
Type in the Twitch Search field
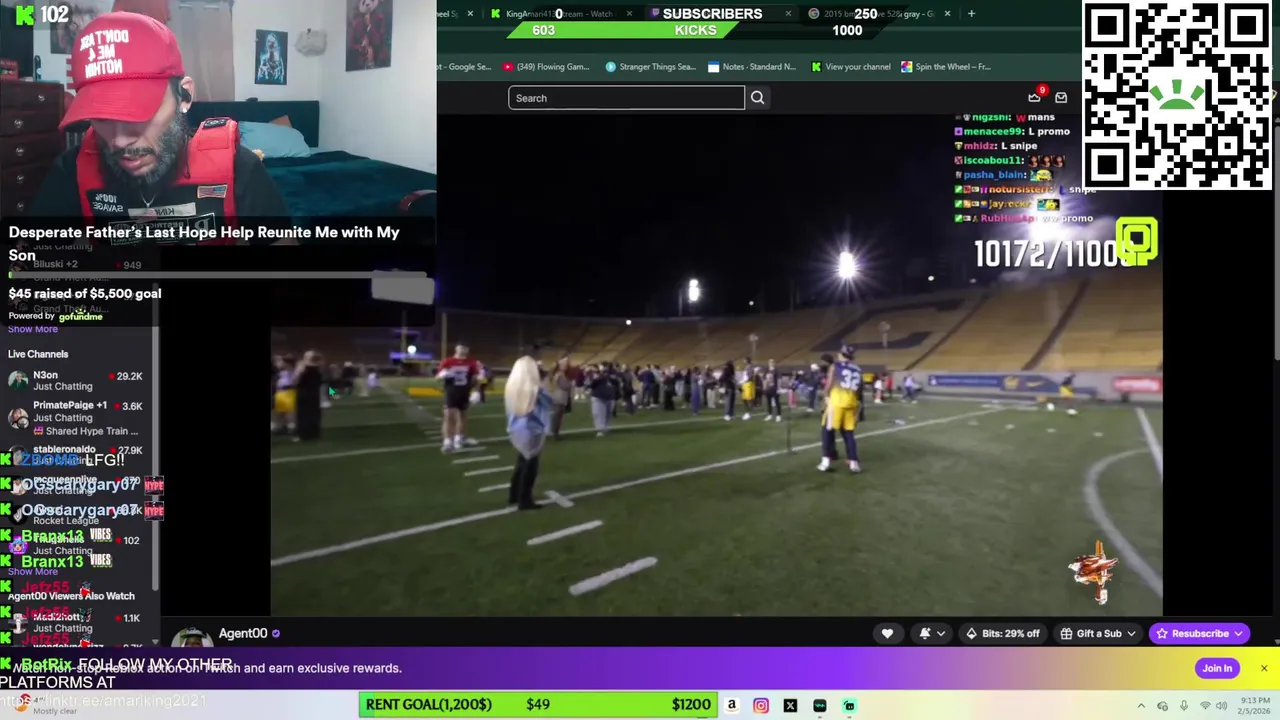(x=626, y=98)
